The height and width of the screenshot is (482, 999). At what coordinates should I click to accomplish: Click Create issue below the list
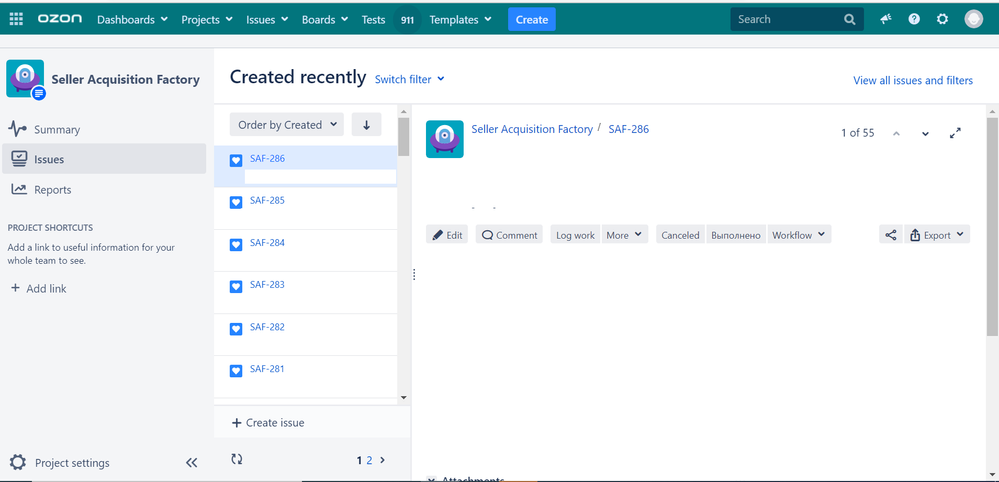point(268,423)
